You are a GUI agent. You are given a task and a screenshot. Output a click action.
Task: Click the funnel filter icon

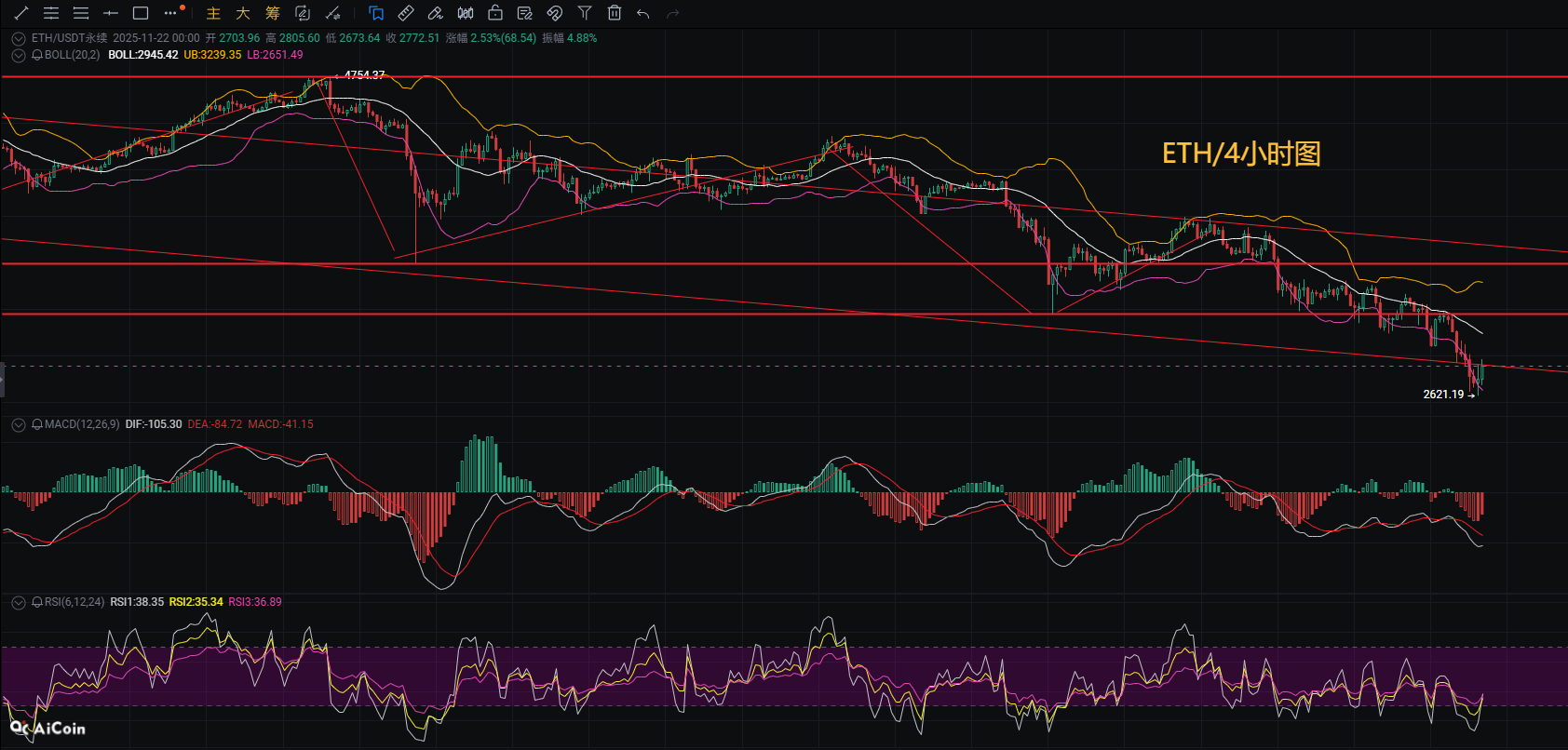pyautogui.click(x=585, y=13)
